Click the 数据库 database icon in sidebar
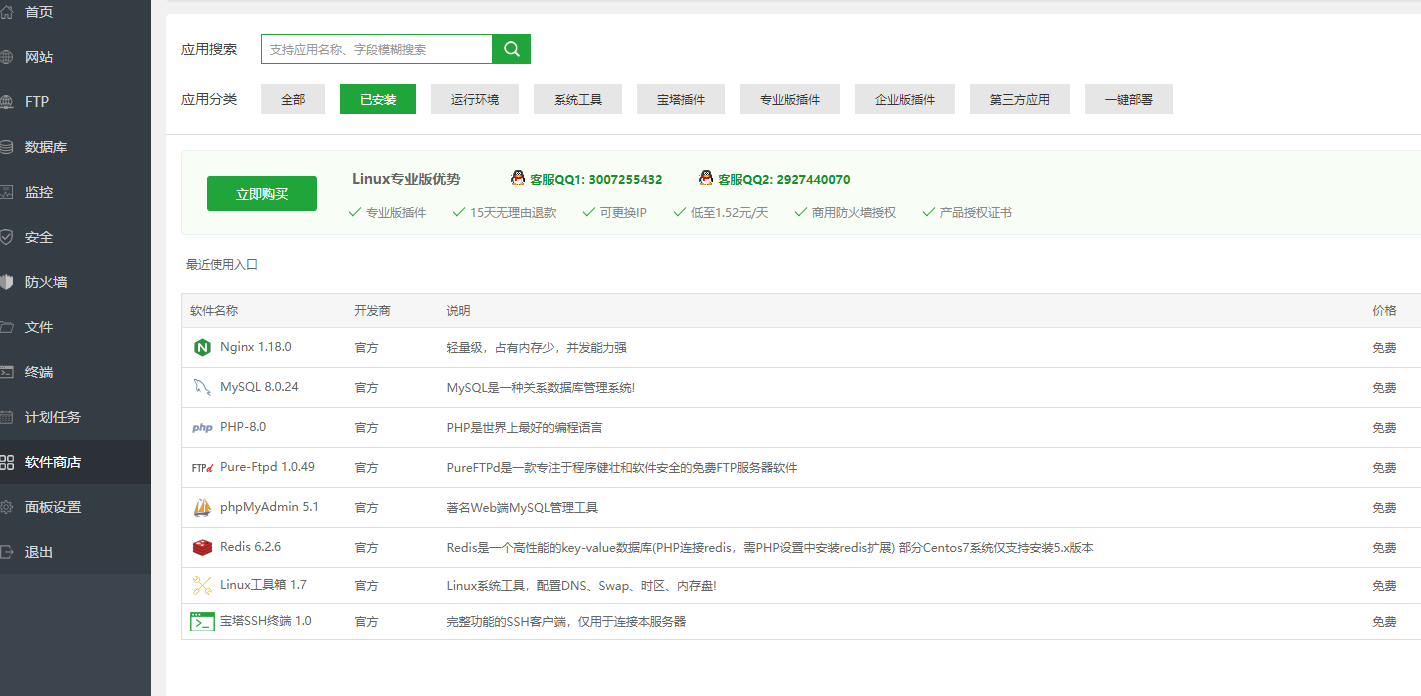This screenshot has height=696, width=1421. [x=6, y=147]
